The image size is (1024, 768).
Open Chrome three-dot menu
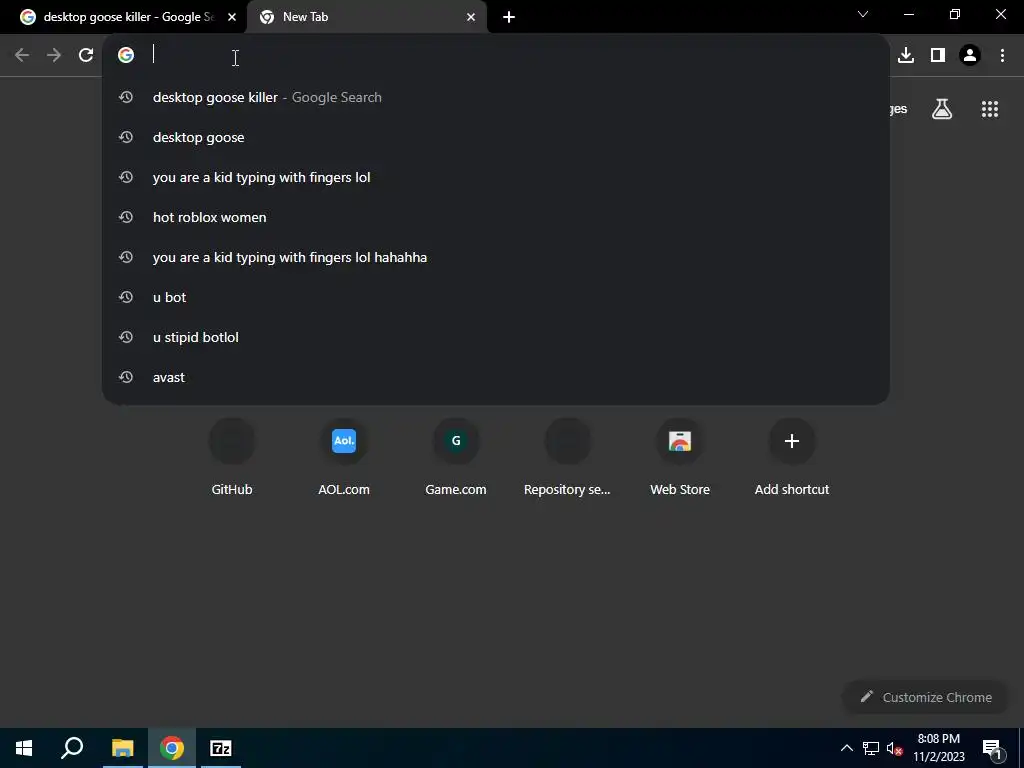pyautogui.click(x=1002, y=55)
